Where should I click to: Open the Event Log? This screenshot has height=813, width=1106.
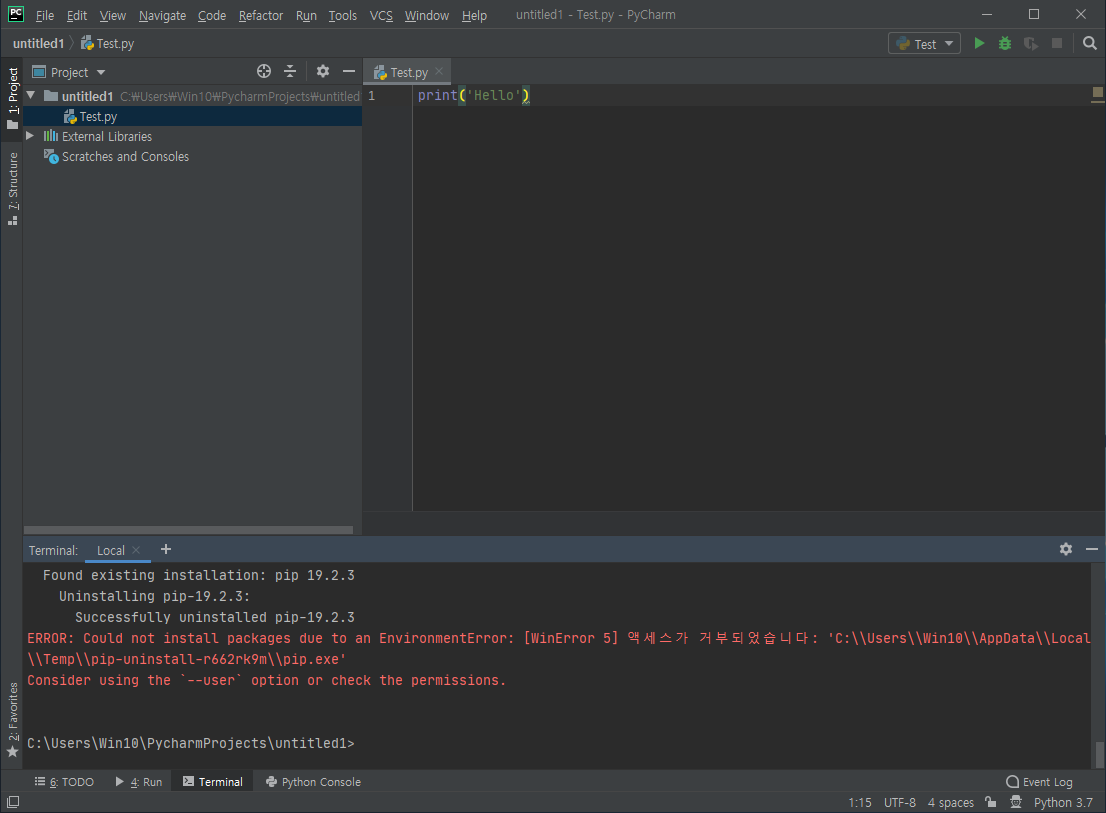(x=1039, y=781)
